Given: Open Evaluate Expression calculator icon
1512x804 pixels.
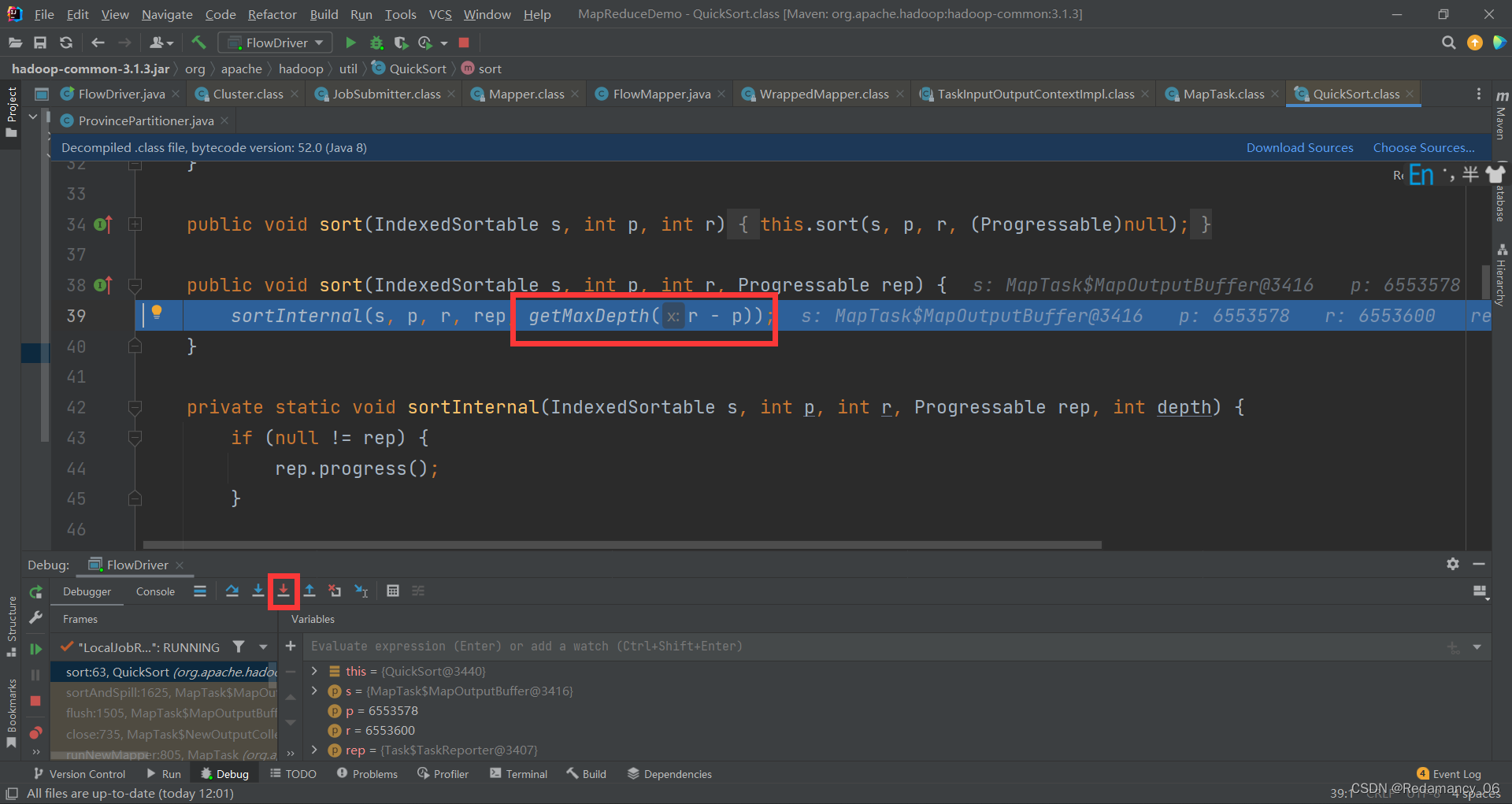Looking at the screenshot, I should click(393, 591).
